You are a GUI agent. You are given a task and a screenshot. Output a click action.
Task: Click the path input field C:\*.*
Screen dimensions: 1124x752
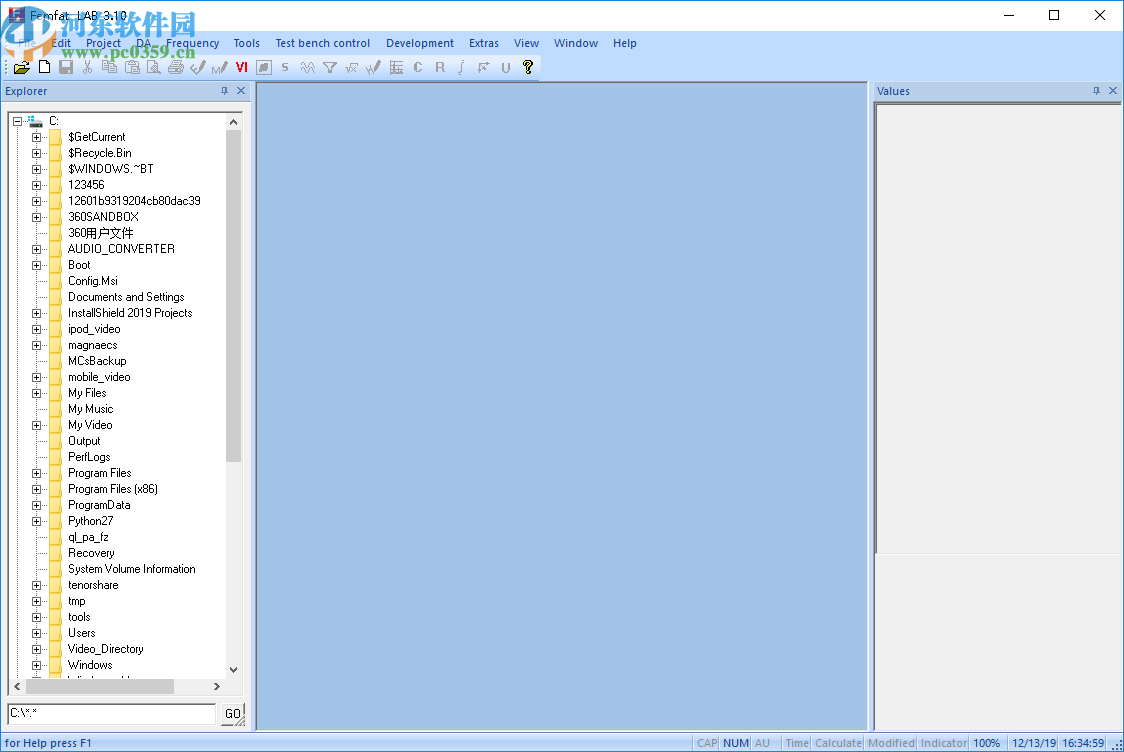click(x=112, y=713)
